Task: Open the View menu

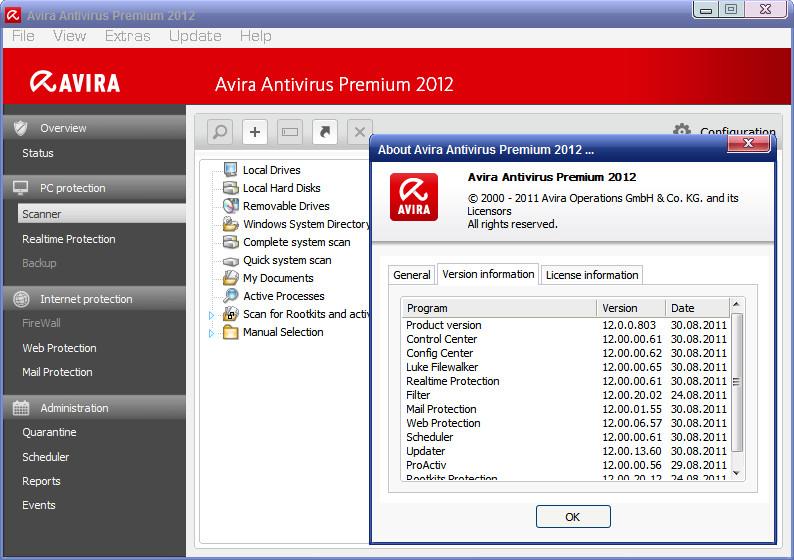Action: pos(70,36)
